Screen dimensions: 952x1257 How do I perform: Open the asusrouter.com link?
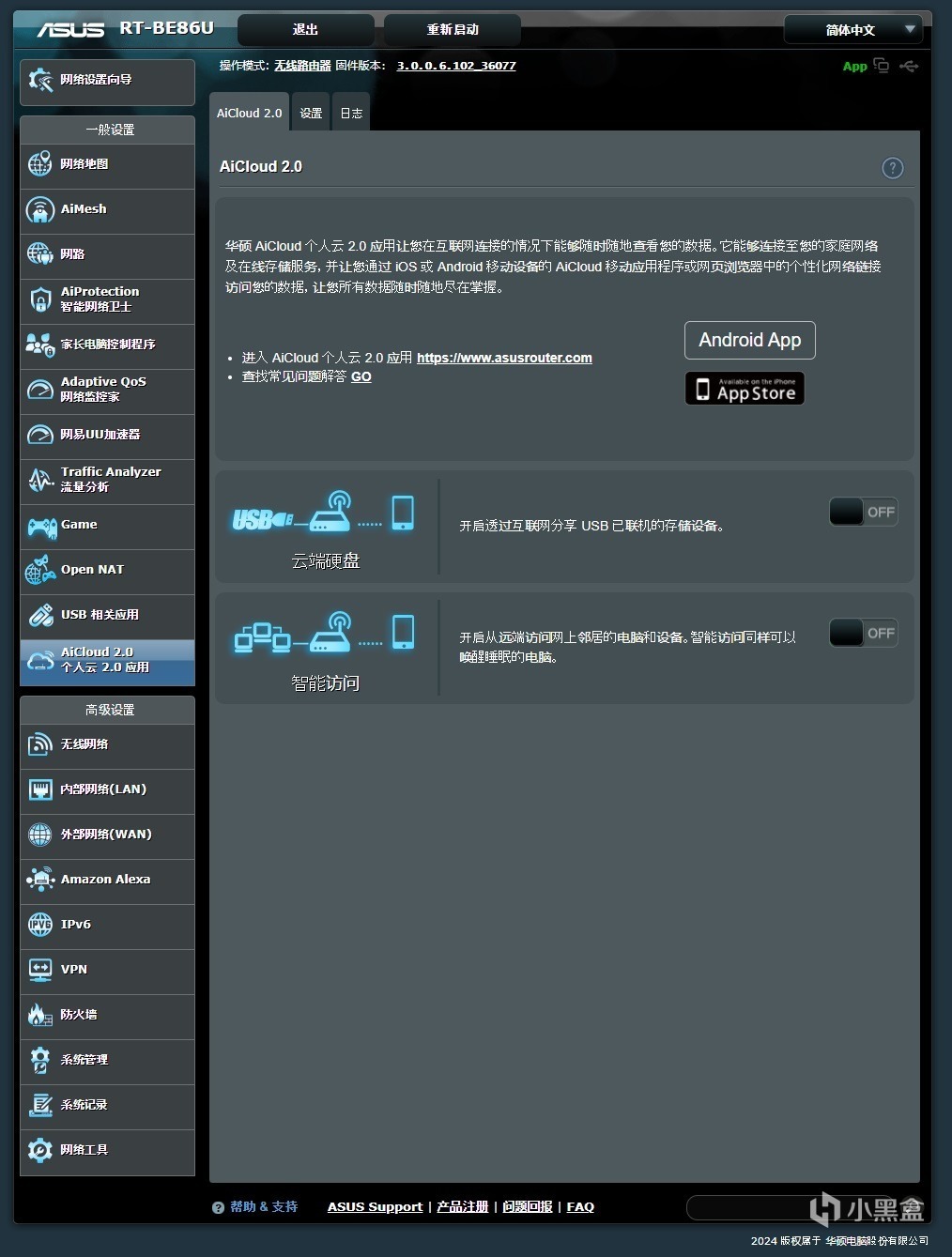(504, 358)
